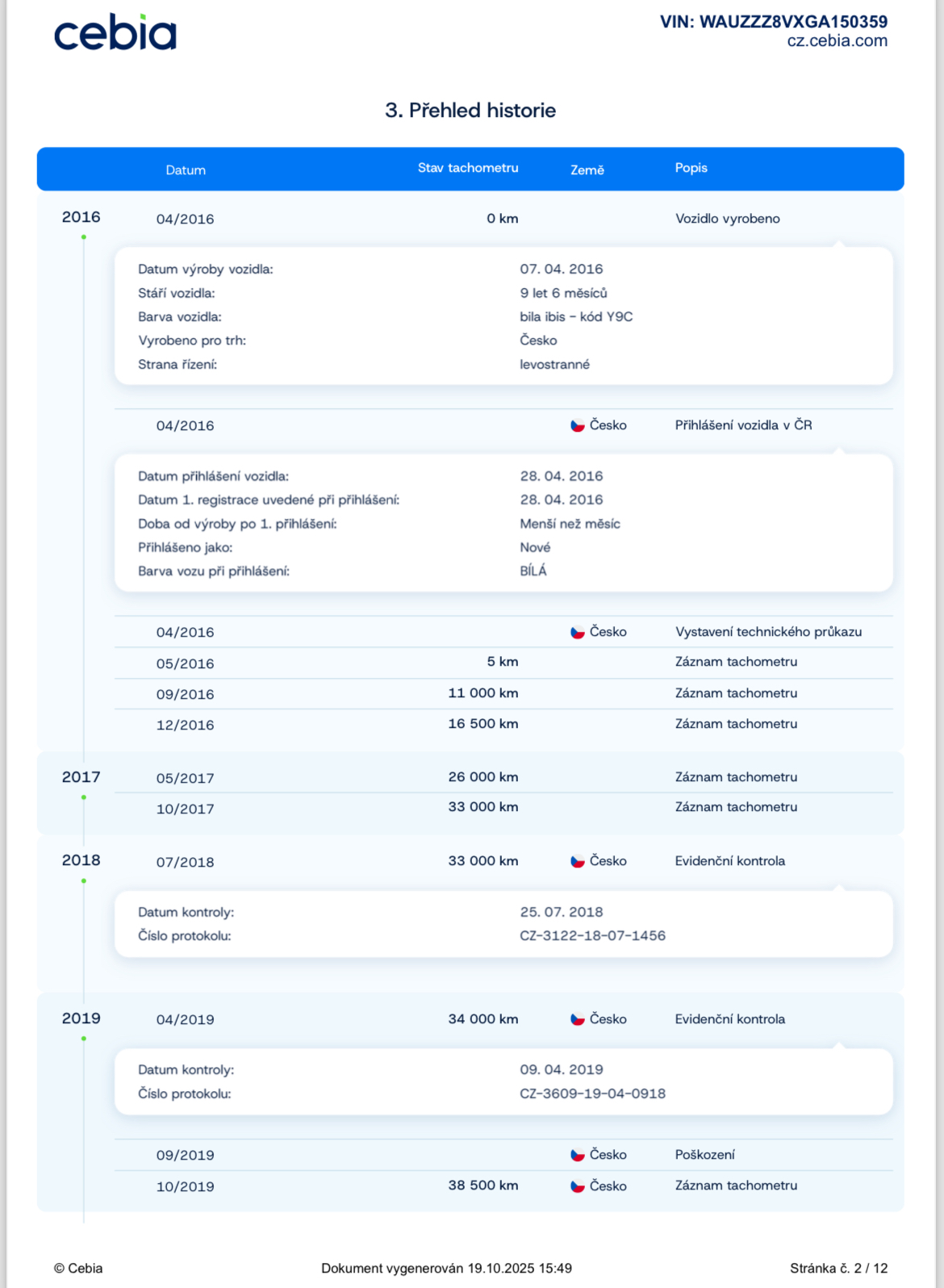This screenshot has height=1288, width=944.
Task: Click the green timeline dot under 2018
Action: [84, 881]
